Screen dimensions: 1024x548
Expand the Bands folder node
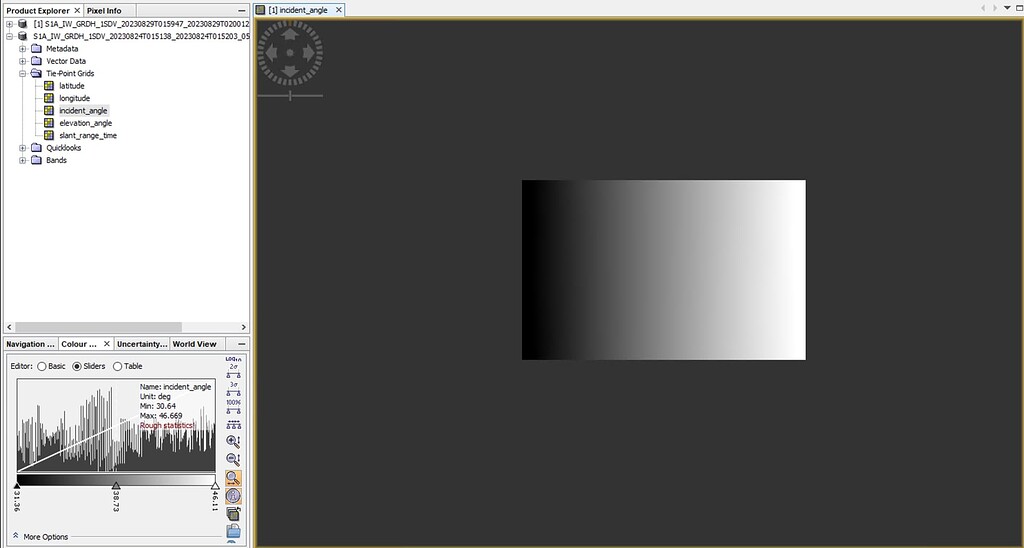[23, 160]
